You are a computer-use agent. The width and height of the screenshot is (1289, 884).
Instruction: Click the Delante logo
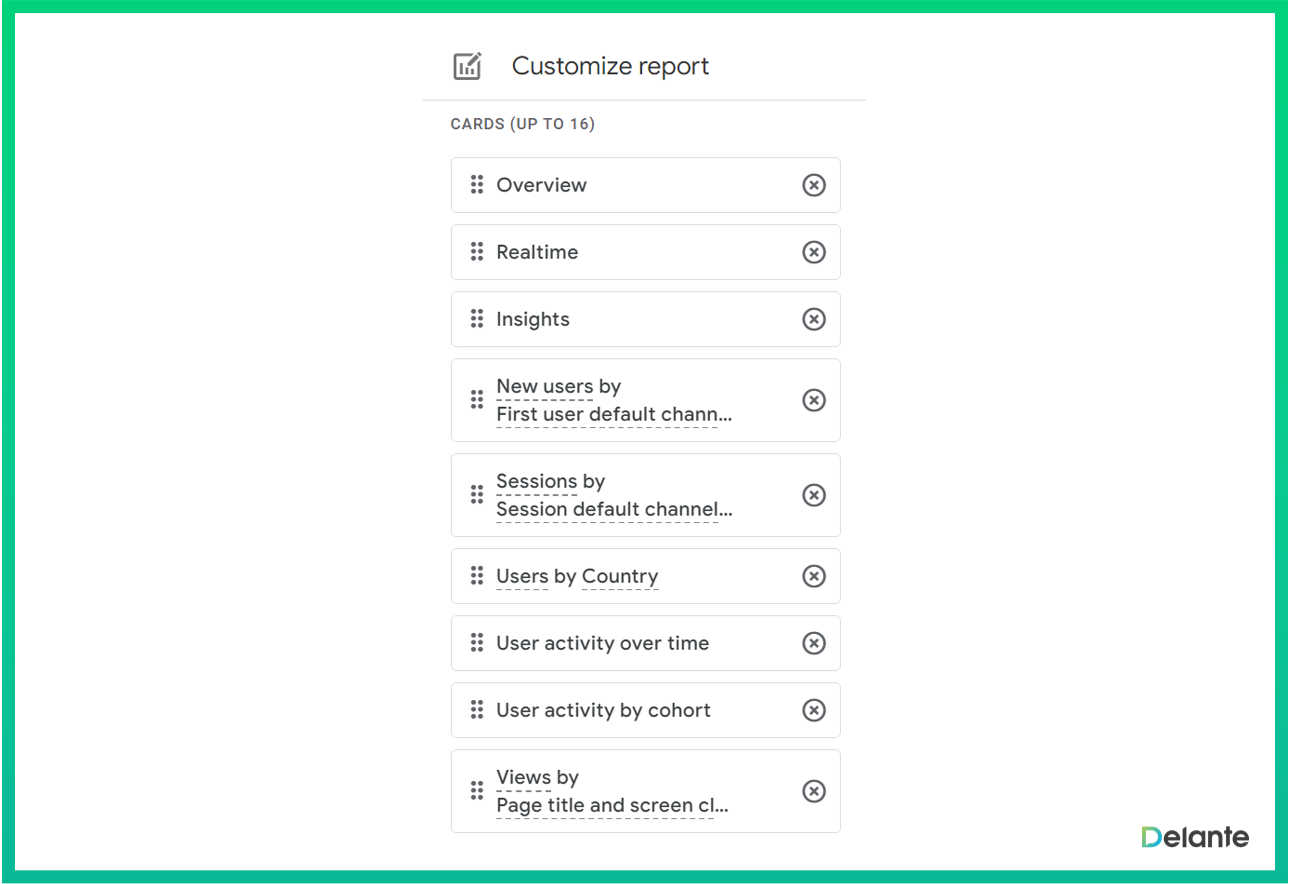point(1195,837)
